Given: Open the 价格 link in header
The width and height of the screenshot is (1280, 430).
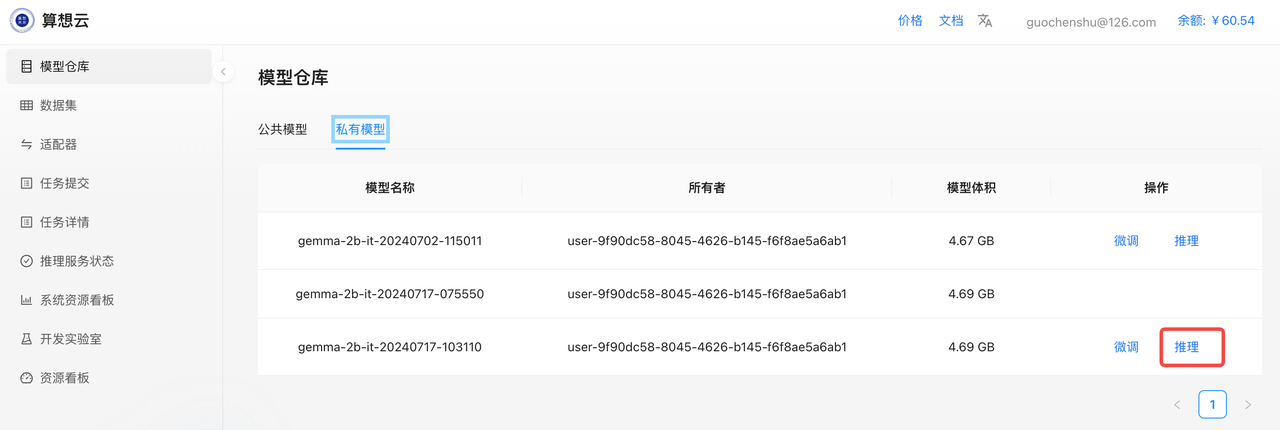Looking at the screenshot, I should pyautogui.click(x=910, y=21).
